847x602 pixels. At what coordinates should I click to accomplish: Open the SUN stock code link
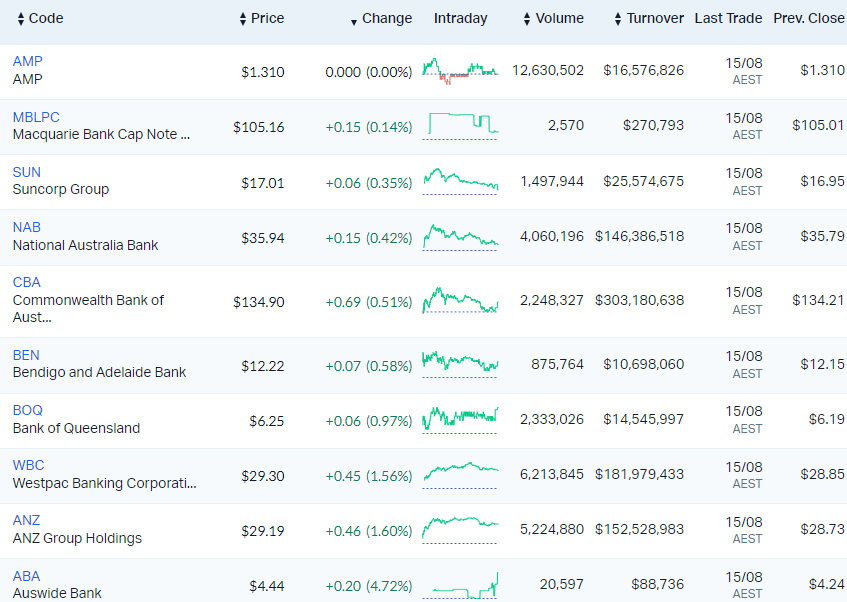[26, 172]
